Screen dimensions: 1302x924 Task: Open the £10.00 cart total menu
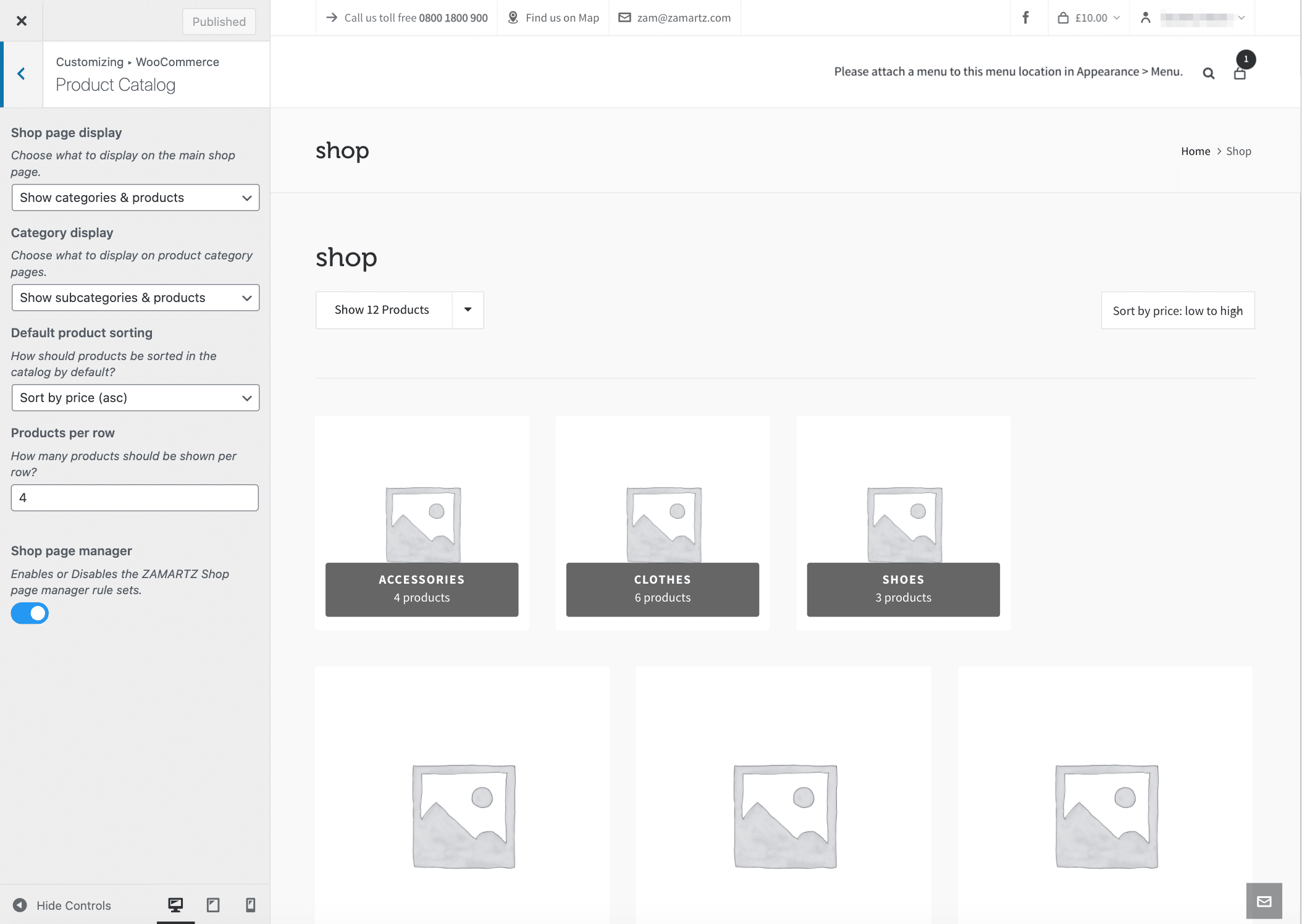1088,17
